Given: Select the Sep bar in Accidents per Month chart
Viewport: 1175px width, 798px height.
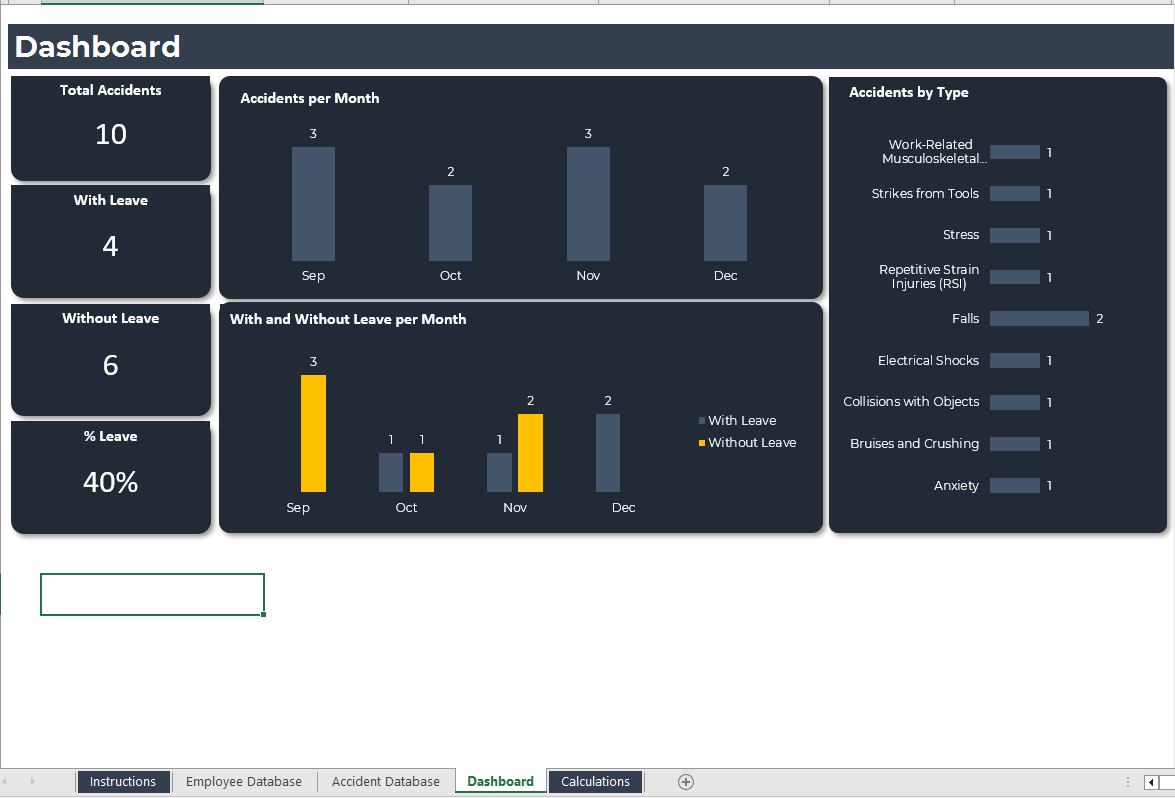Looking at the screenshot, I should [x=313, y=204].
